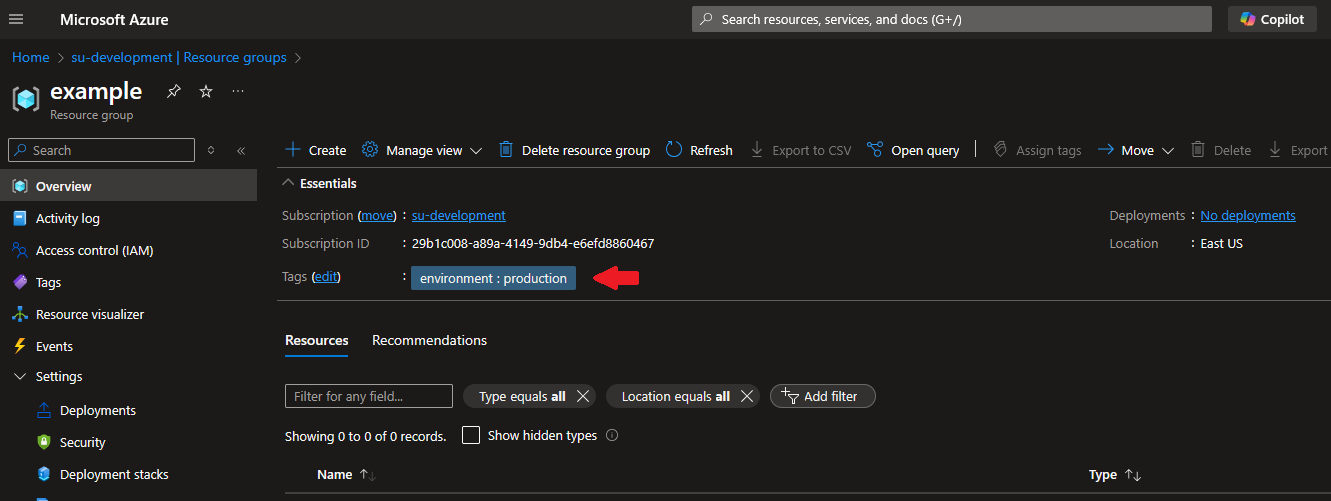Open the Manage view dropdown
The height and width of the screenshot is (501, 1331).
pyautogui.click(x=422, y=150)
